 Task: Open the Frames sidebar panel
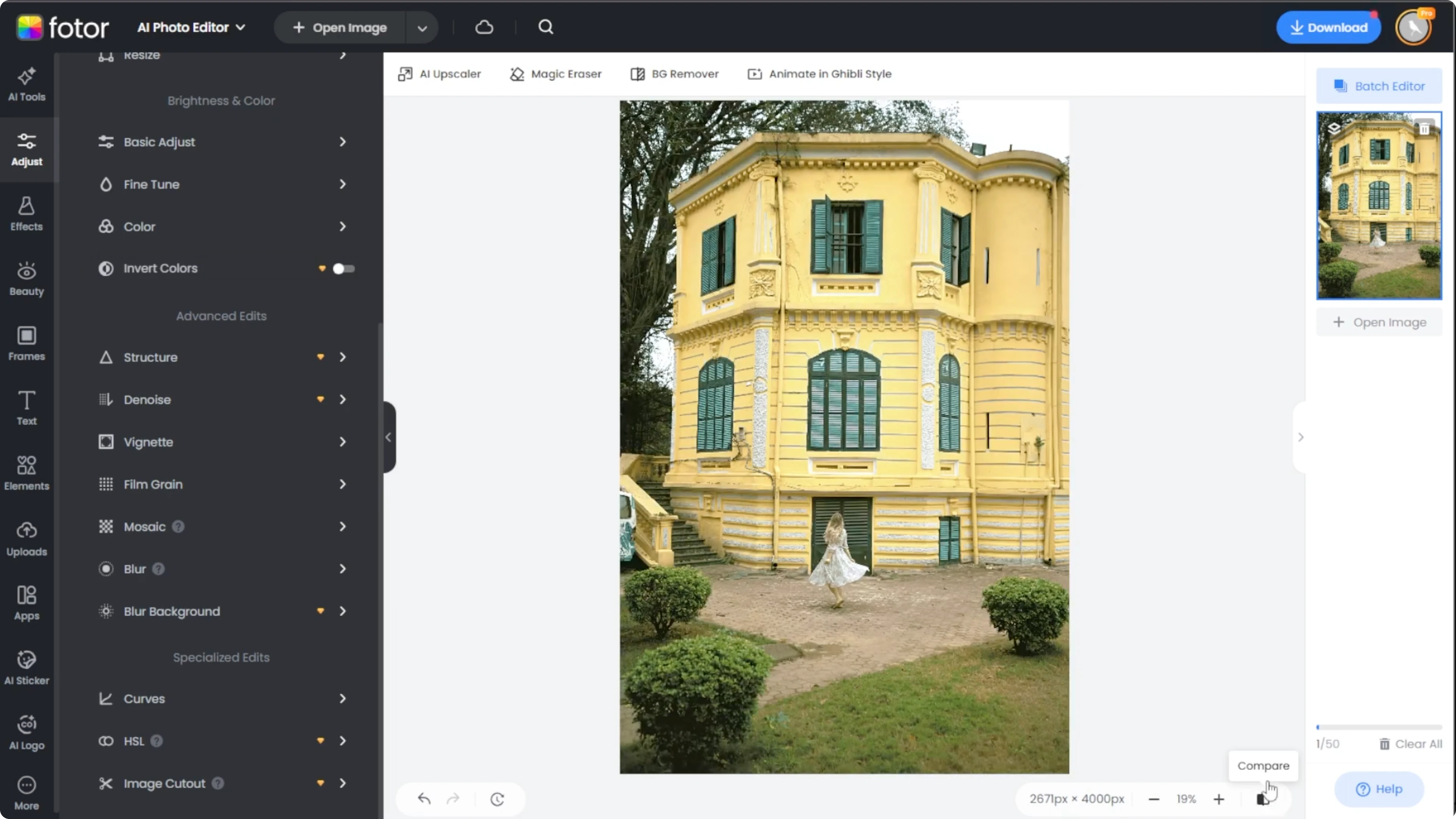(27, 344)
